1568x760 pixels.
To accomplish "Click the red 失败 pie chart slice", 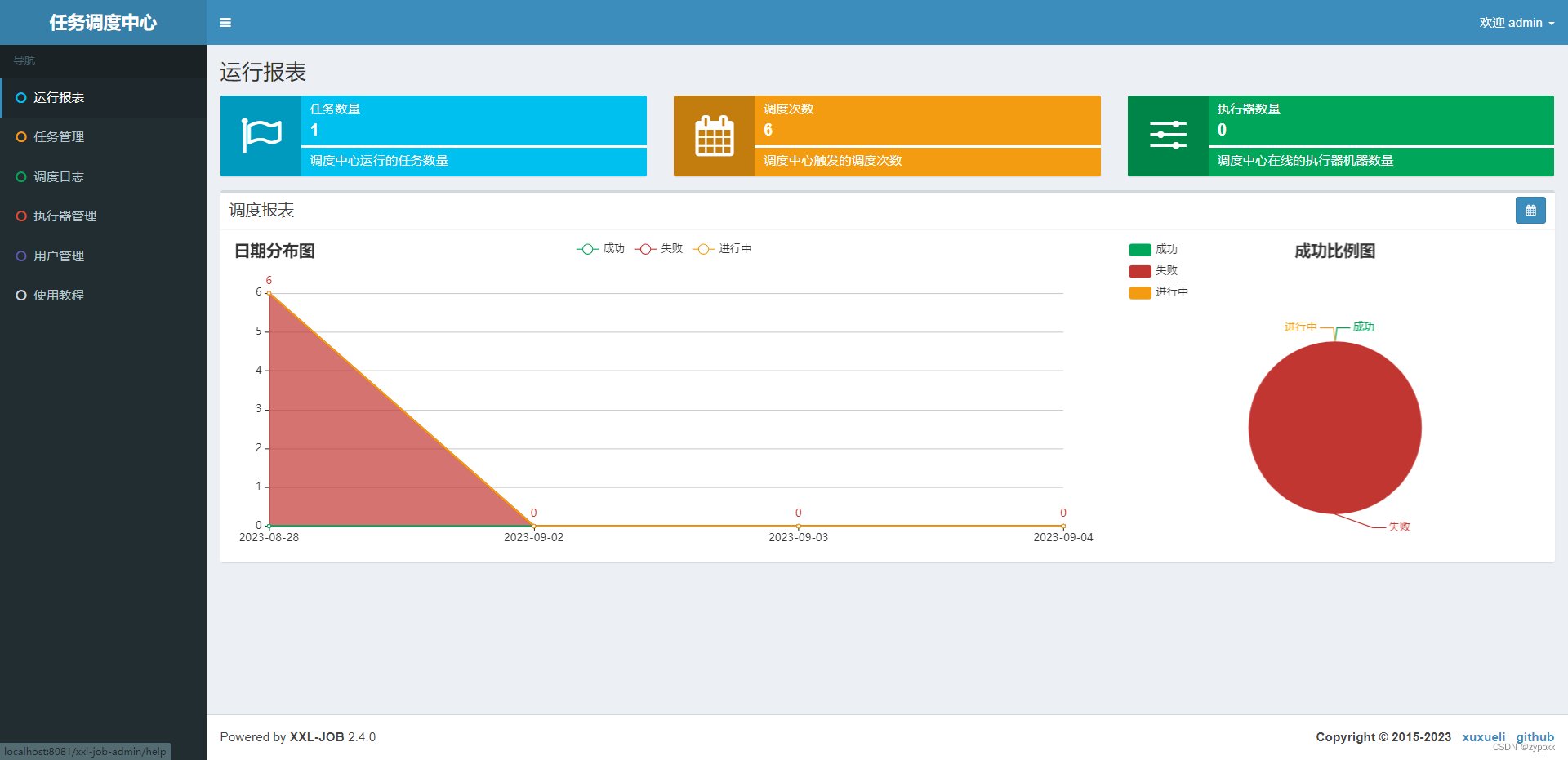I will pos(1334,428).
